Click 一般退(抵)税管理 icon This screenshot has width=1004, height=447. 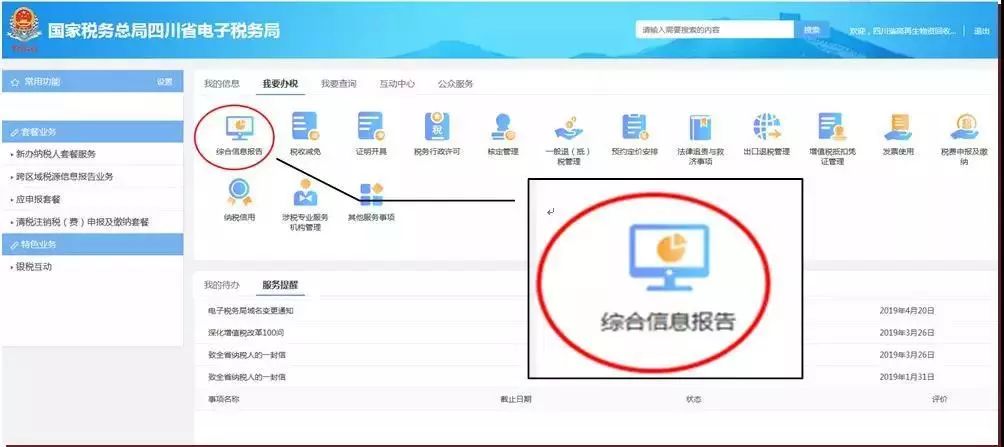coord(567,128)
